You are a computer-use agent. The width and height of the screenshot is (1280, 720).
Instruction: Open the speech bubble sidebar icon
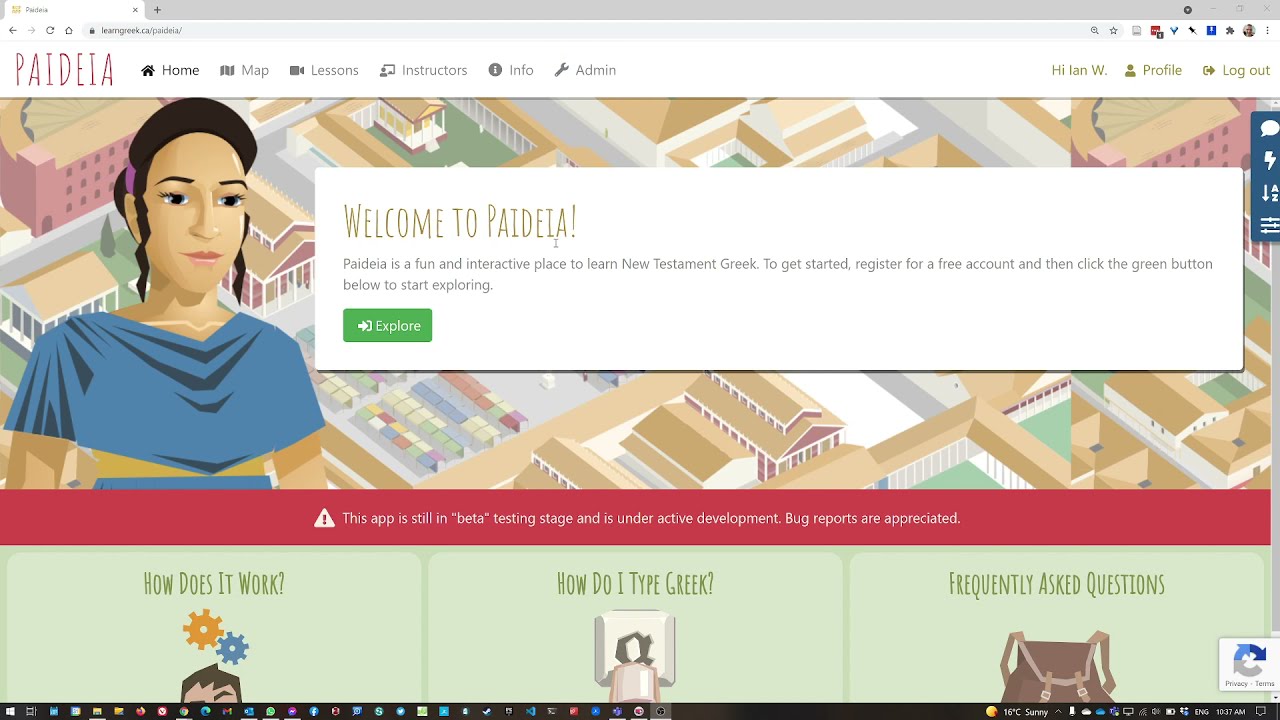click(1269, 129)
